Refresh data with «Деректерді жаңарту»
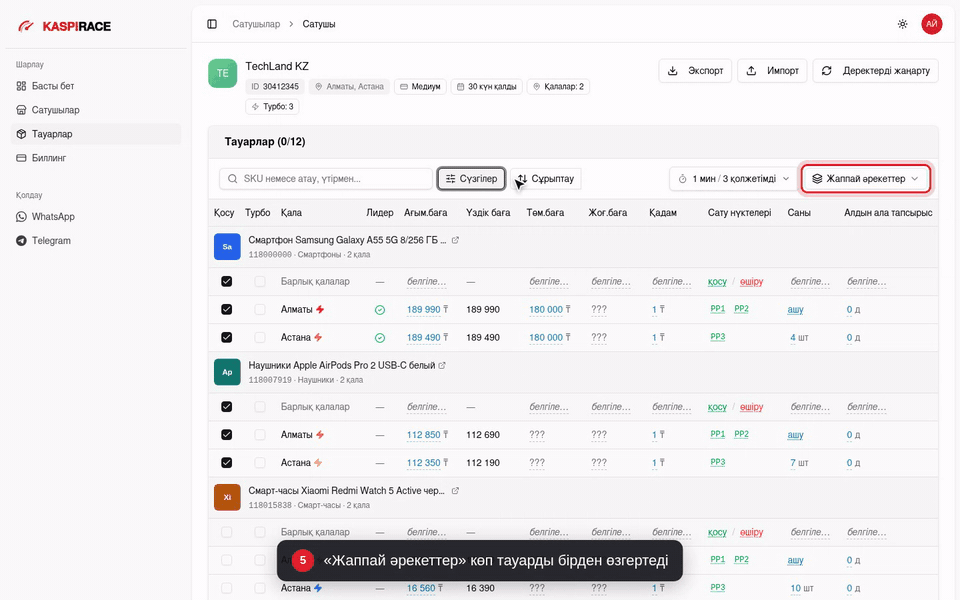 (x=876, y=70)
